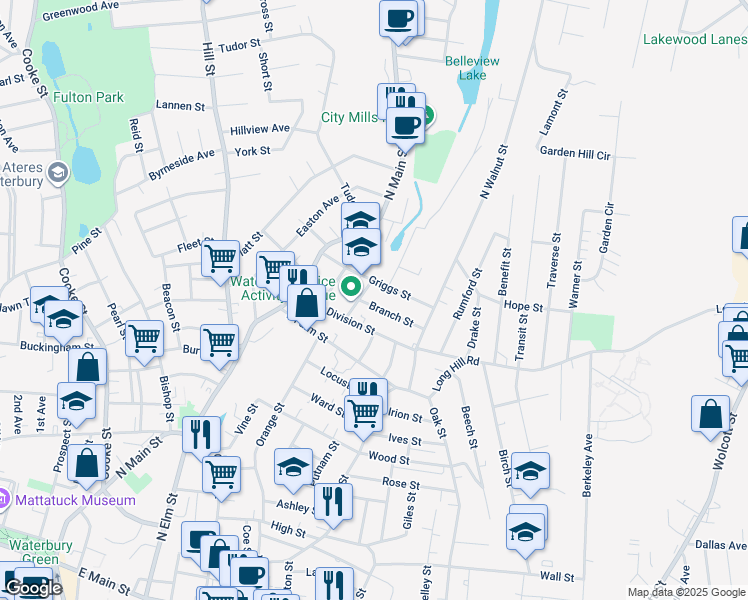Select the Ateres school pin near Fulton Park
The image size is (748, 600).
click(x=58, y=174)
